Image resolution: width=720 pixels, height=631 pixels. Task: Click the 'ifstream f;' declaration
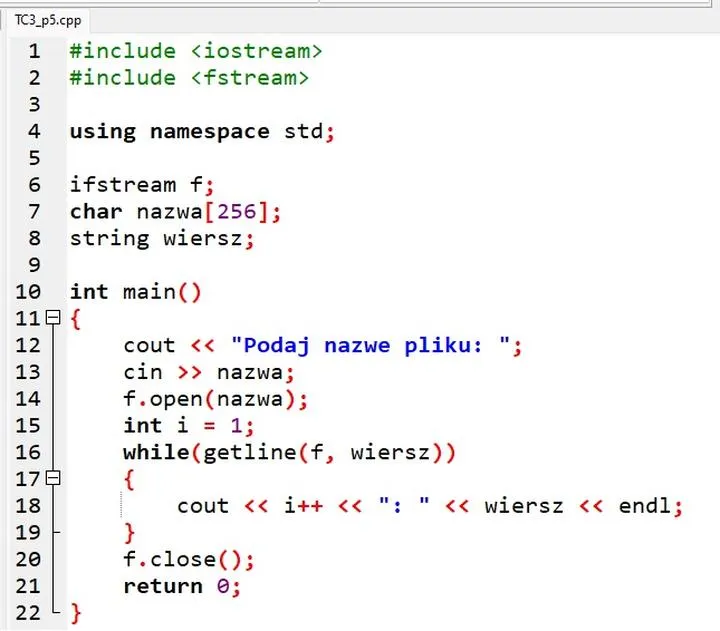(x=142, y=185)
